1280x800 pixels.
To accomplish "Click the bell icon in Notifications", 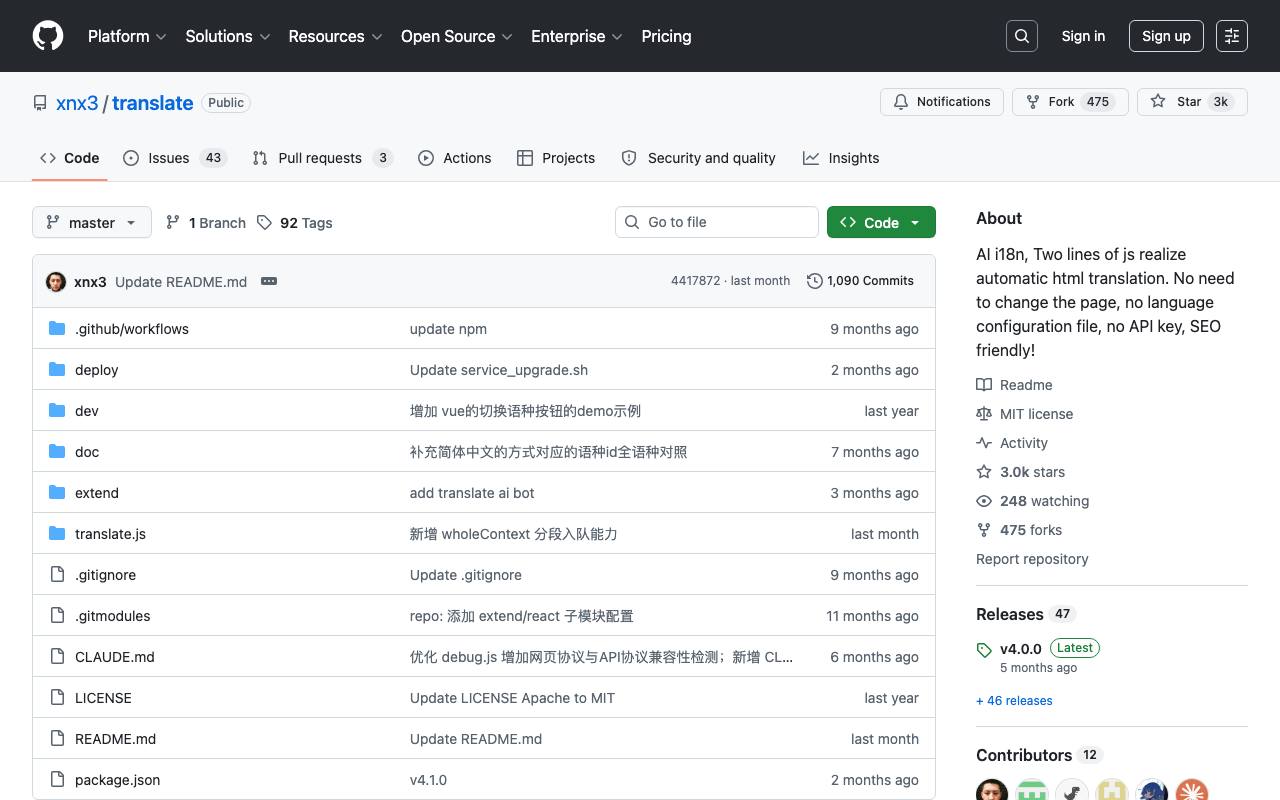I will (x=901, y=102).
